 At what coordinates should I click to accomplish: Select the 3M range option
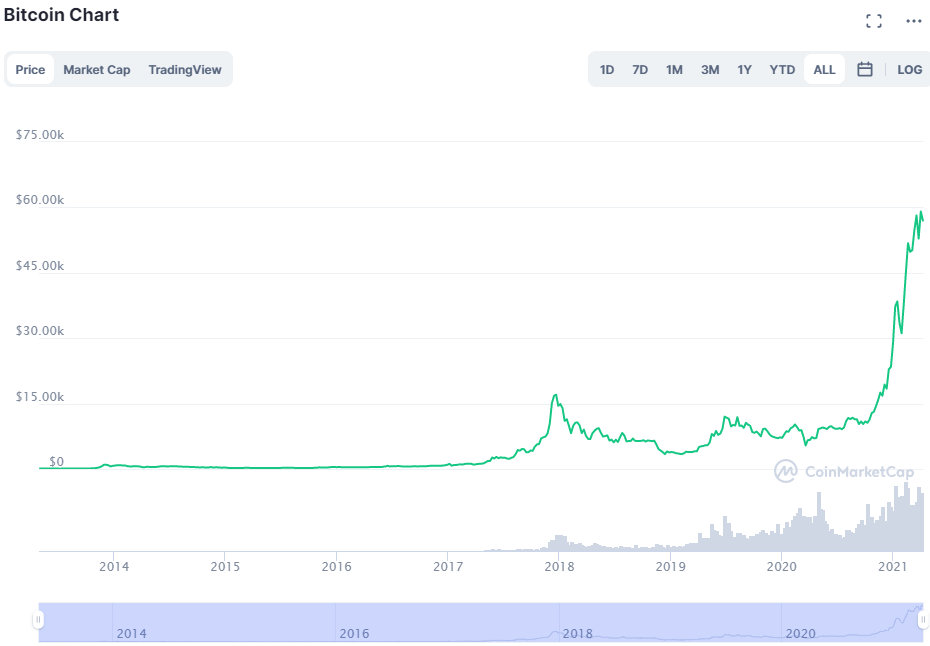click(710, 69)
